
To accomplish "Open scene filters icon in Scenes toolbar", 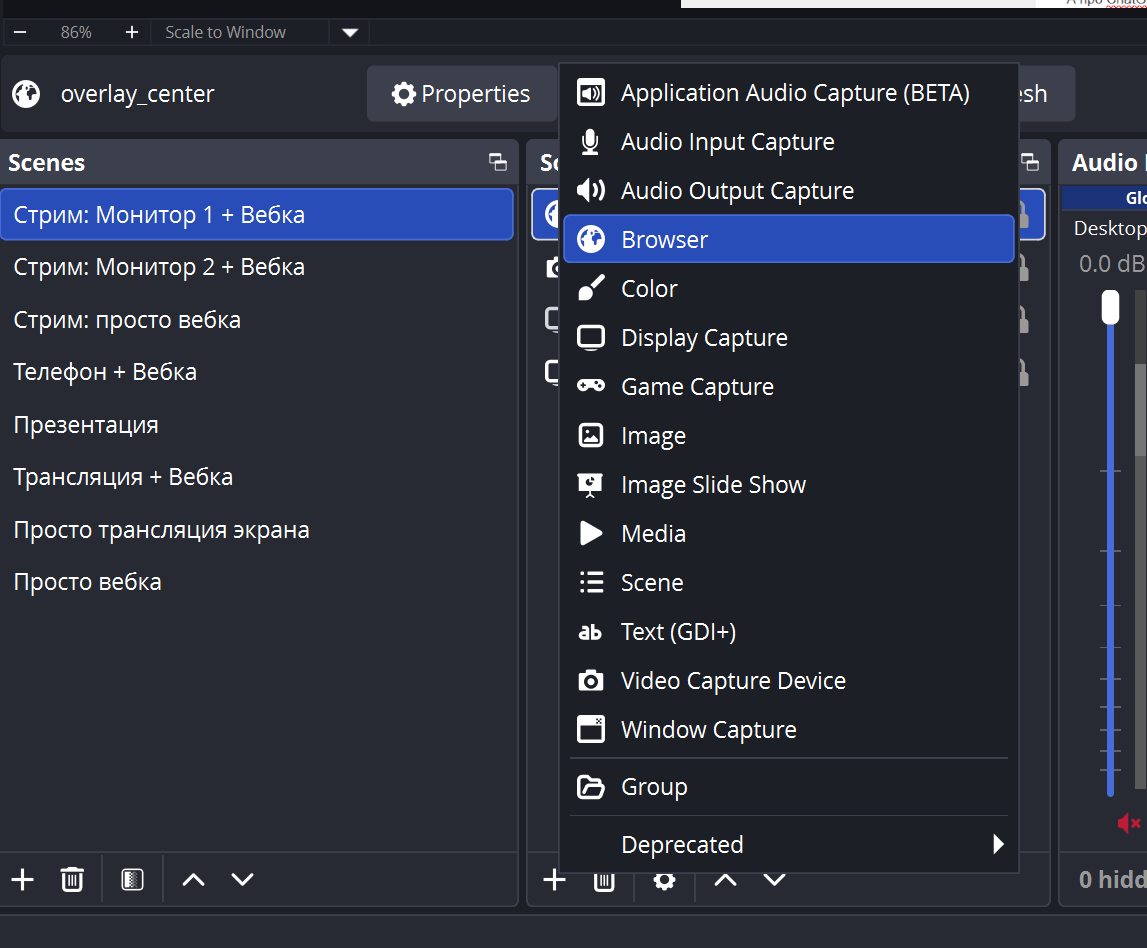I will (x=132, y=880).
